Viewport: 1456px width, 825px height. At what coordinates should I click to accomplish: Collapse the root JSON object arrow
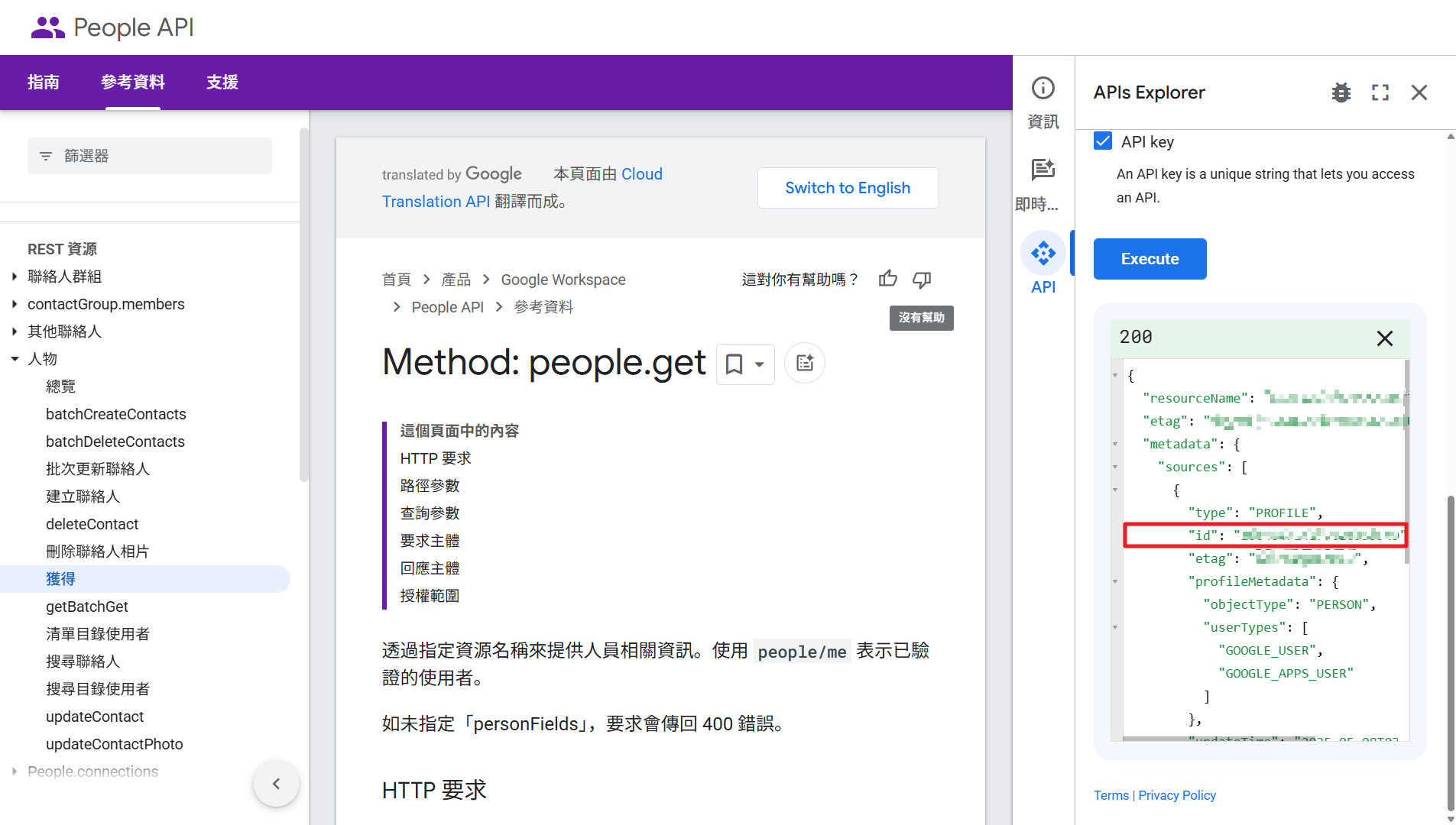tap(1115, 375)
